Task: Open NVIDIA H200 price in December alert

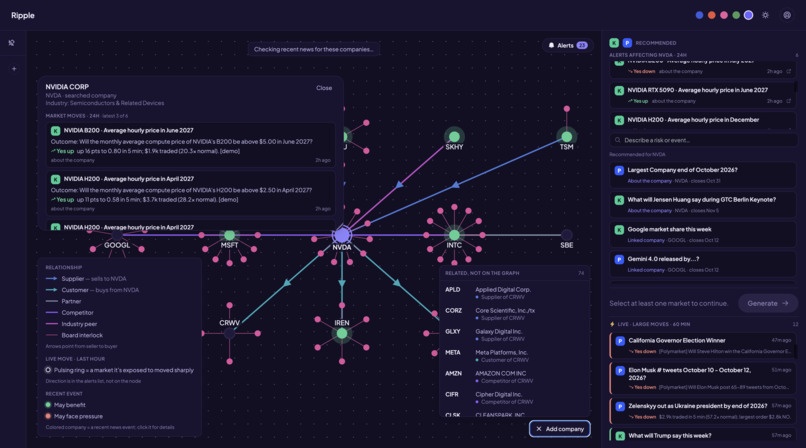Action: coord(703,121)
